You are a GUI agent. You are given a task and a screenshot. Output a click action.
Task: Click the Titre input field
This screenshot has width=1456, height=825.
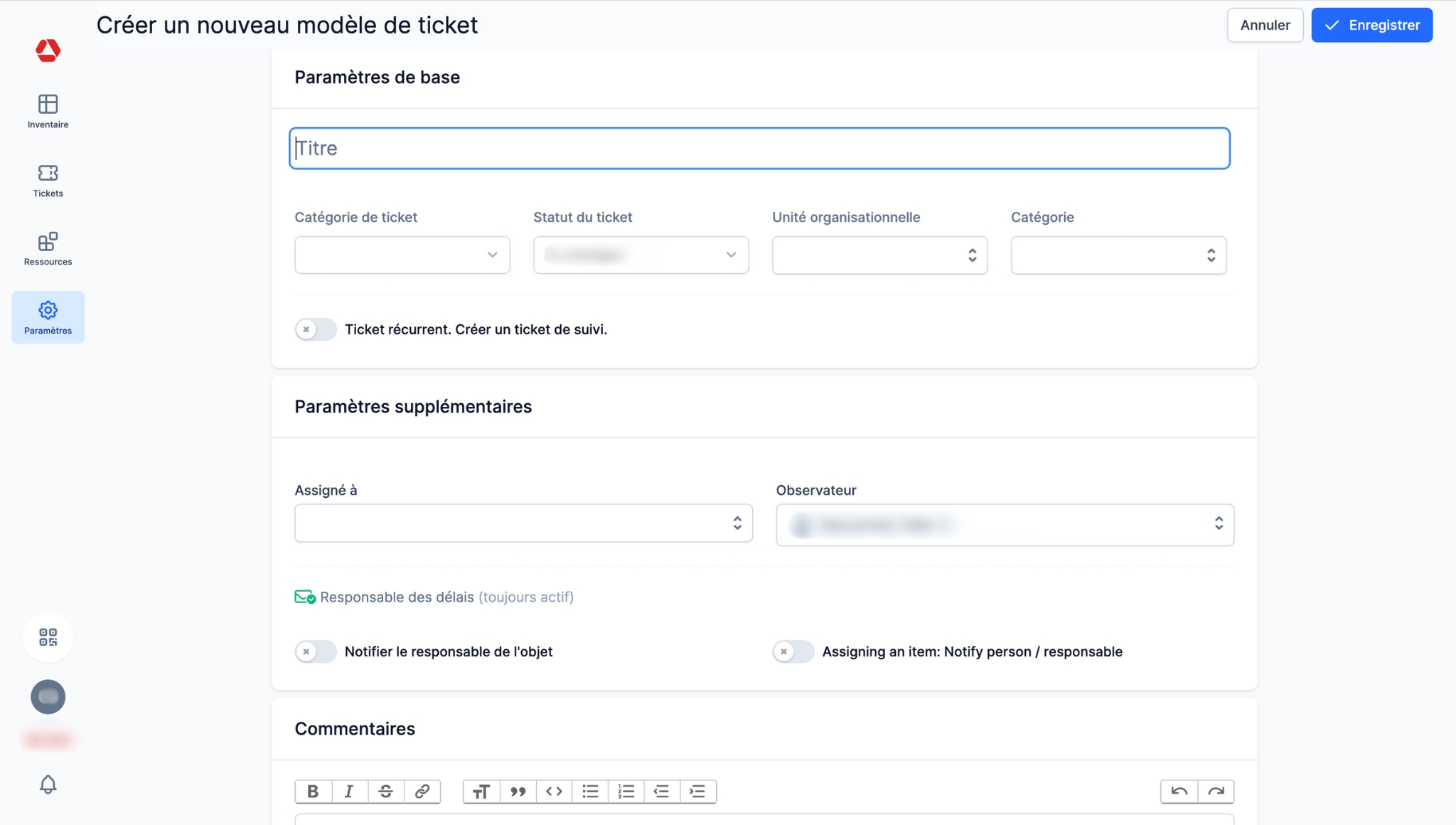click(759, 149)
